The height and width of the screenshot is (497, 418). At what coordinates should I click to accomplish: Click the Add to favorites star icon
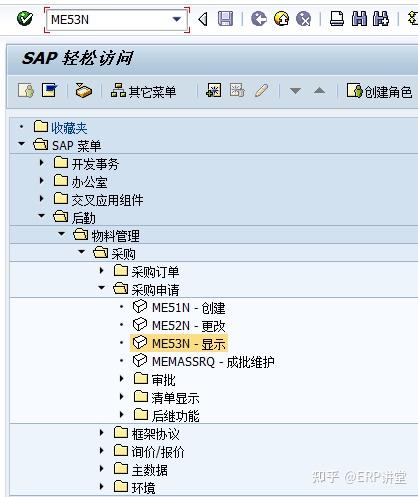213,91
